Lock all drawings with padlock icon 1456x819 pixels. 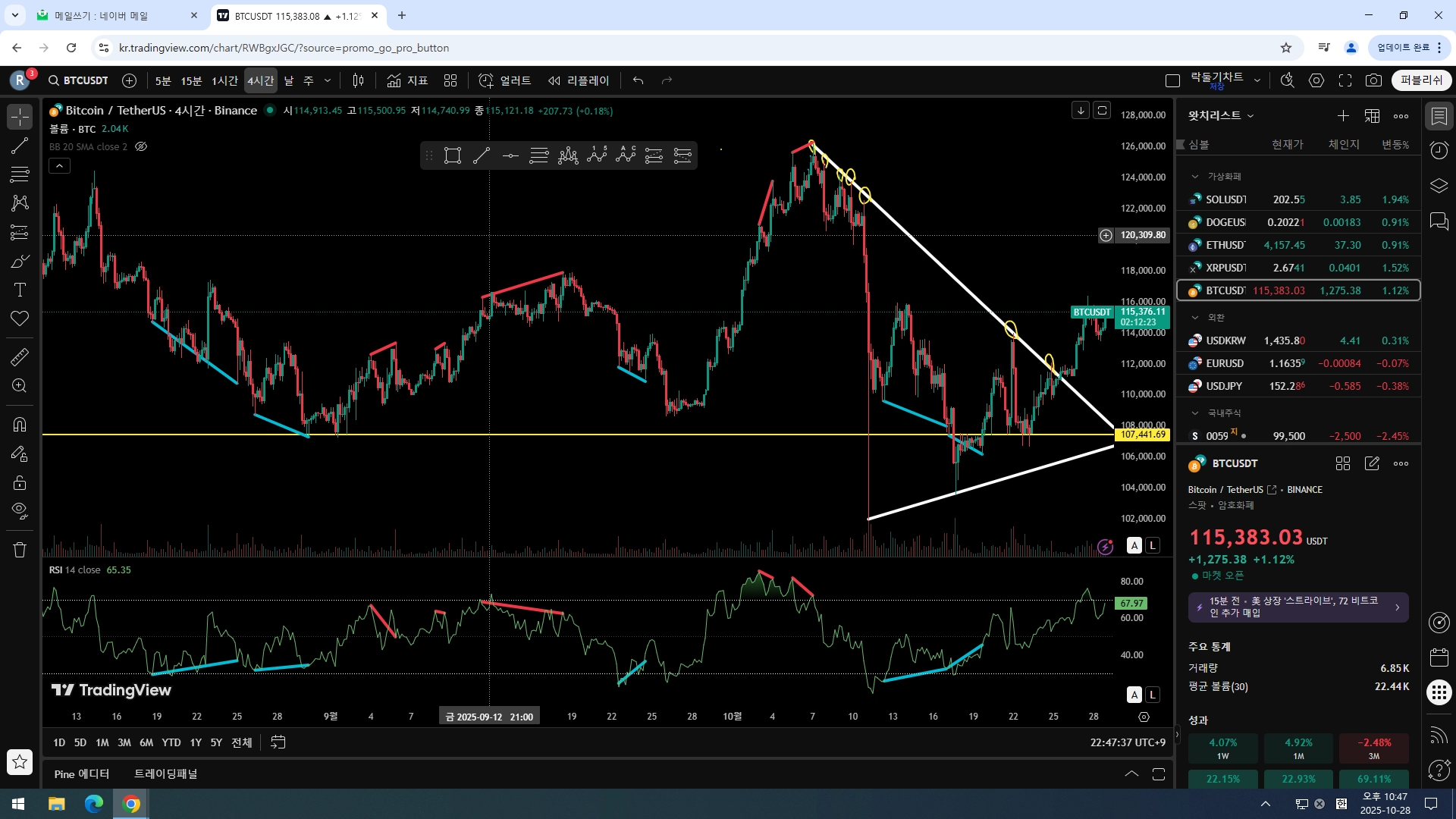click(x=20, y=483)
